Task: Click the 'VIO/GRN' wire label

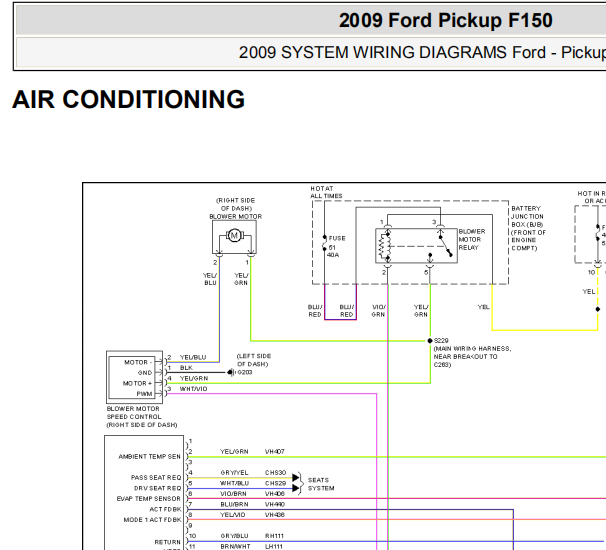Action: click(x=378, y=311)
